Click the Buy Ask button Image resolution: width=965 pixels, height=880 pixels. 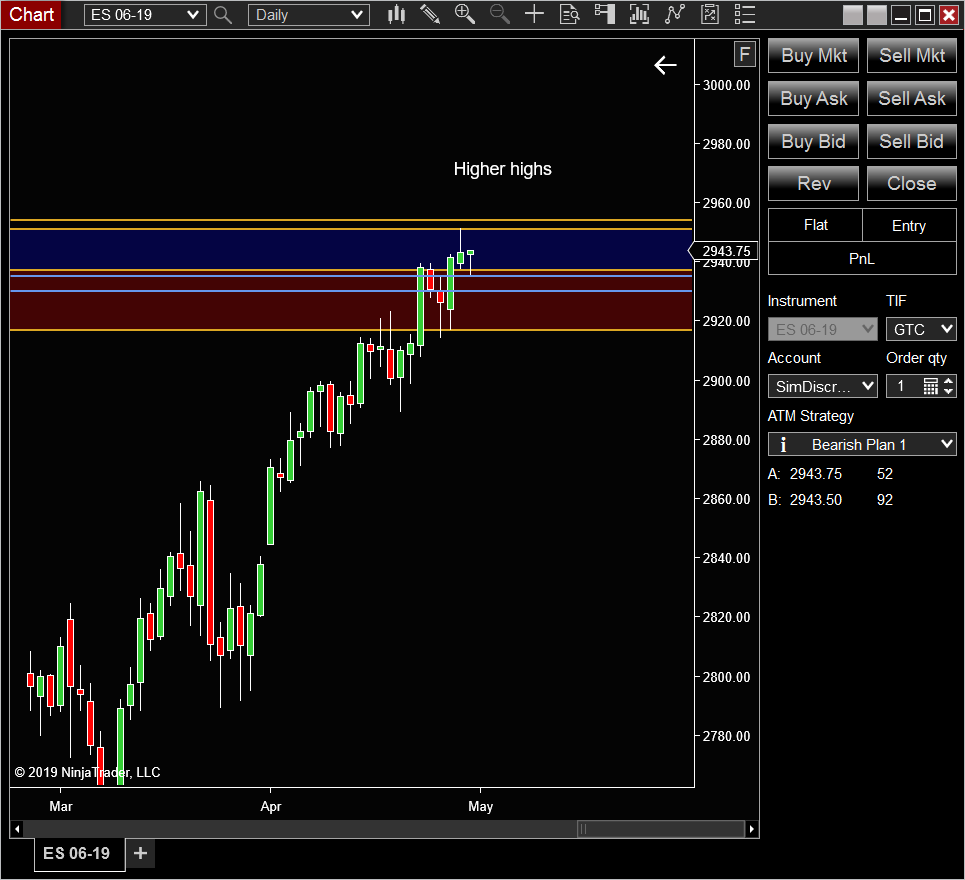[x=814, y=98]
